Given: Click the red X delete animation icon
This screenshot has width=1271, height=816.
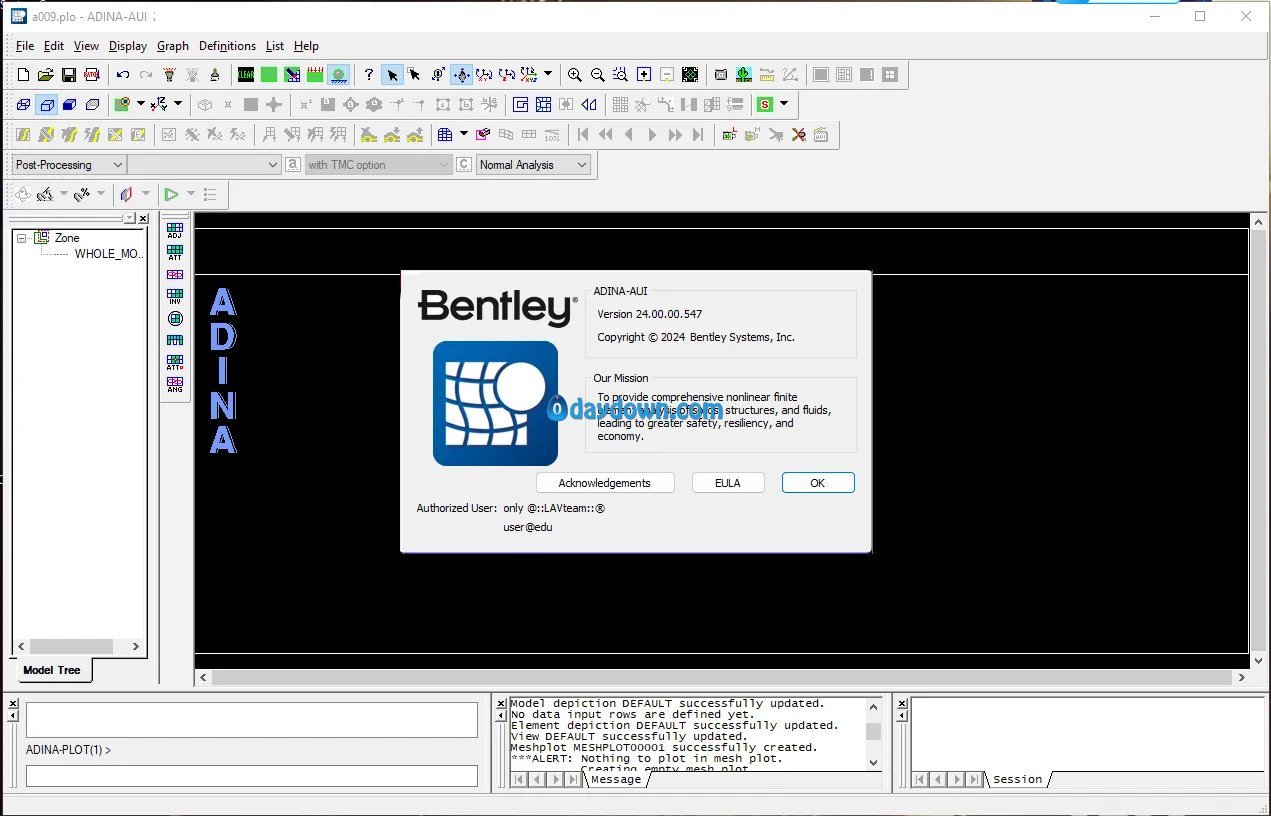Looking at the screenshot, I should tap(798, 134).
